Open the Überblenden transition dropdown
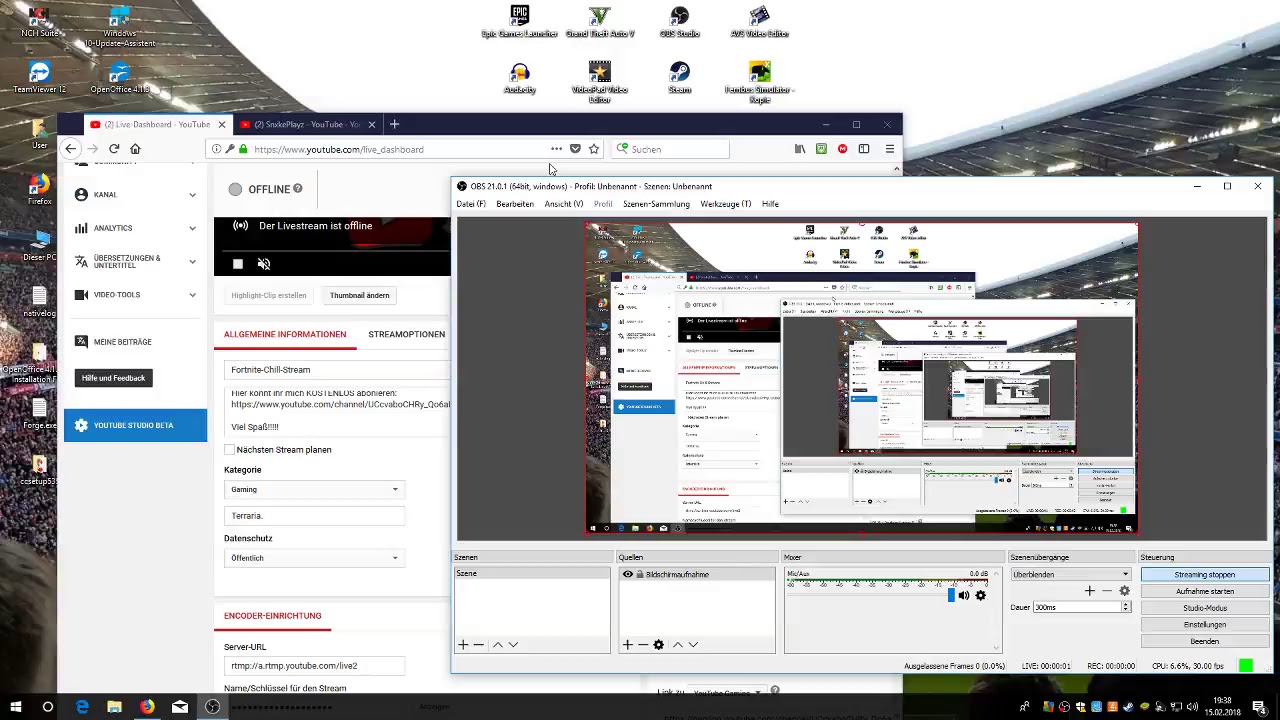This screenshot has width=1280, height=720. tap(1071, 574)
